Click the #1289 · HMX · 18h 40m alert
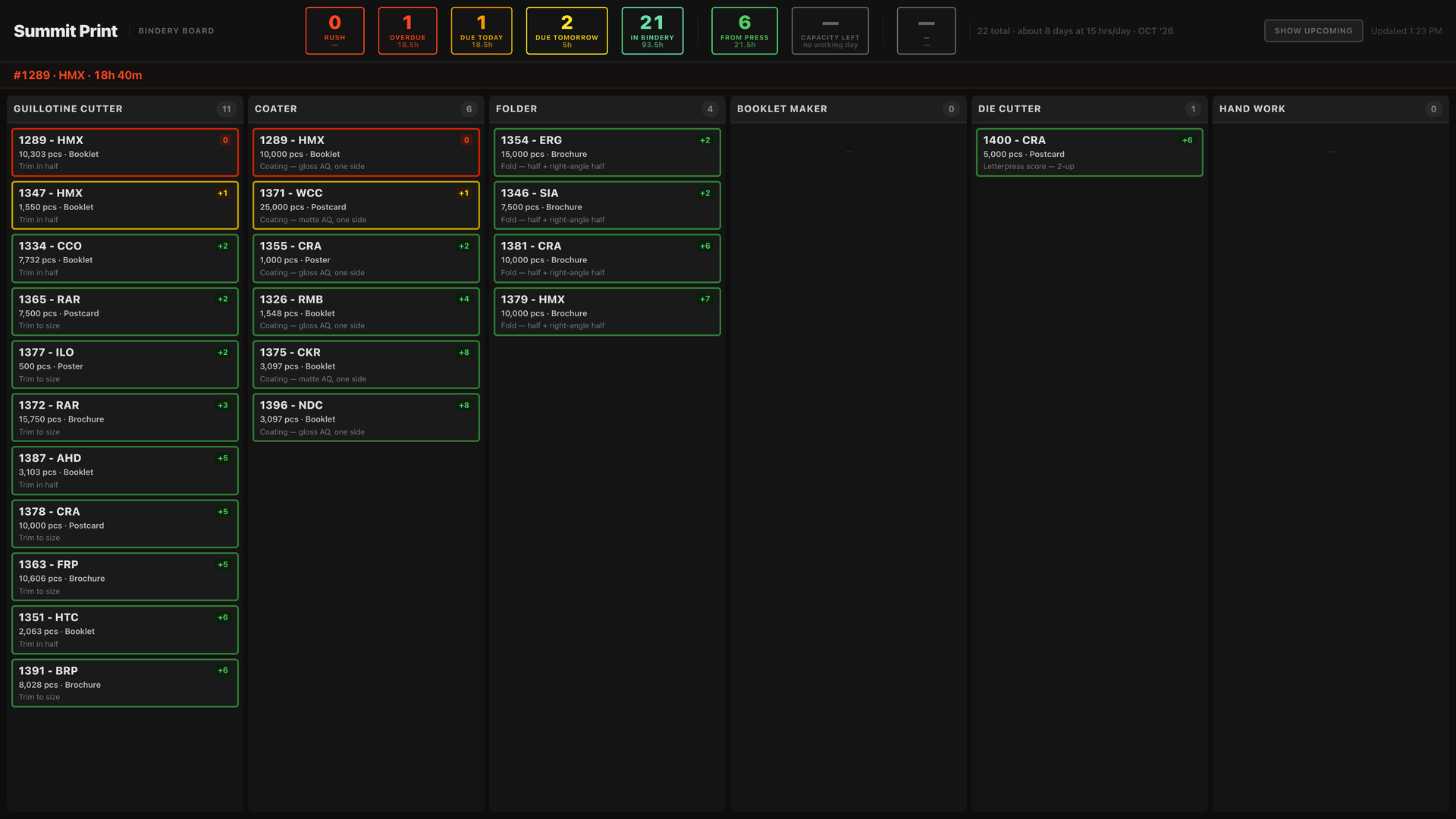Screen dimensions: 1456x819 coord(77,75)
